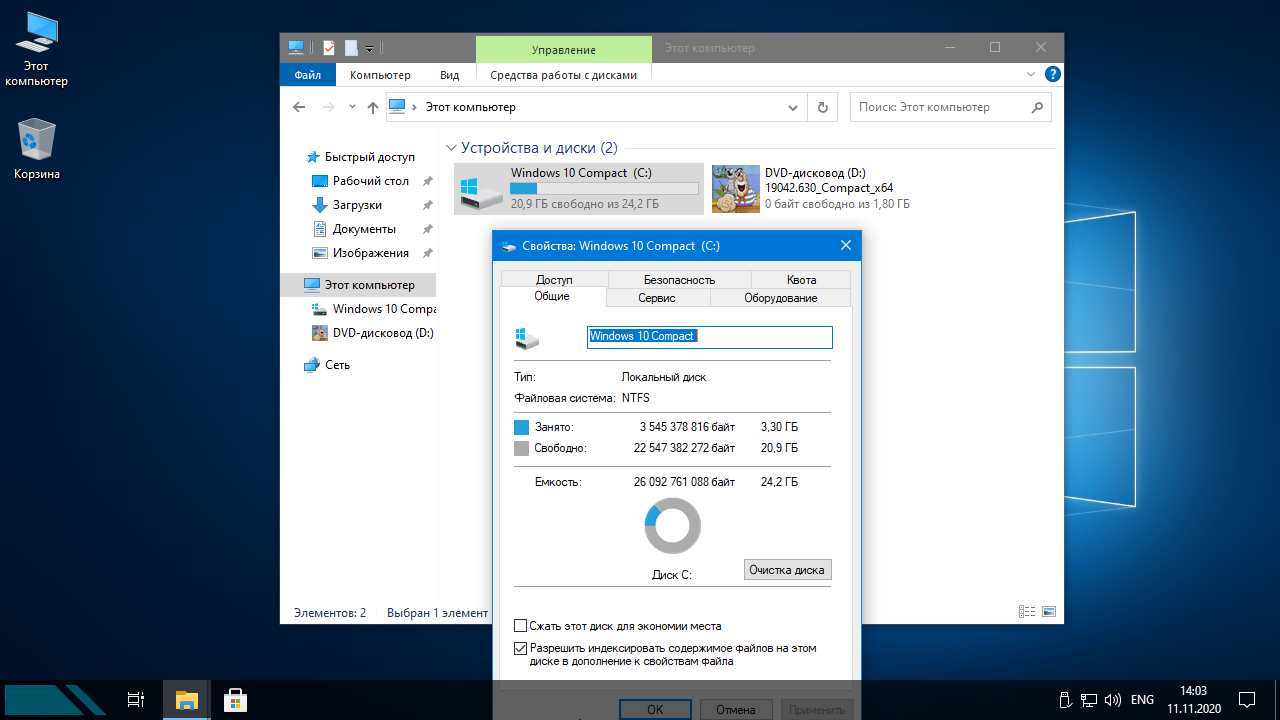This screenshot has width=1280, height=720.
Task: Click the New folder quick access icon
Action: (351, 47)
